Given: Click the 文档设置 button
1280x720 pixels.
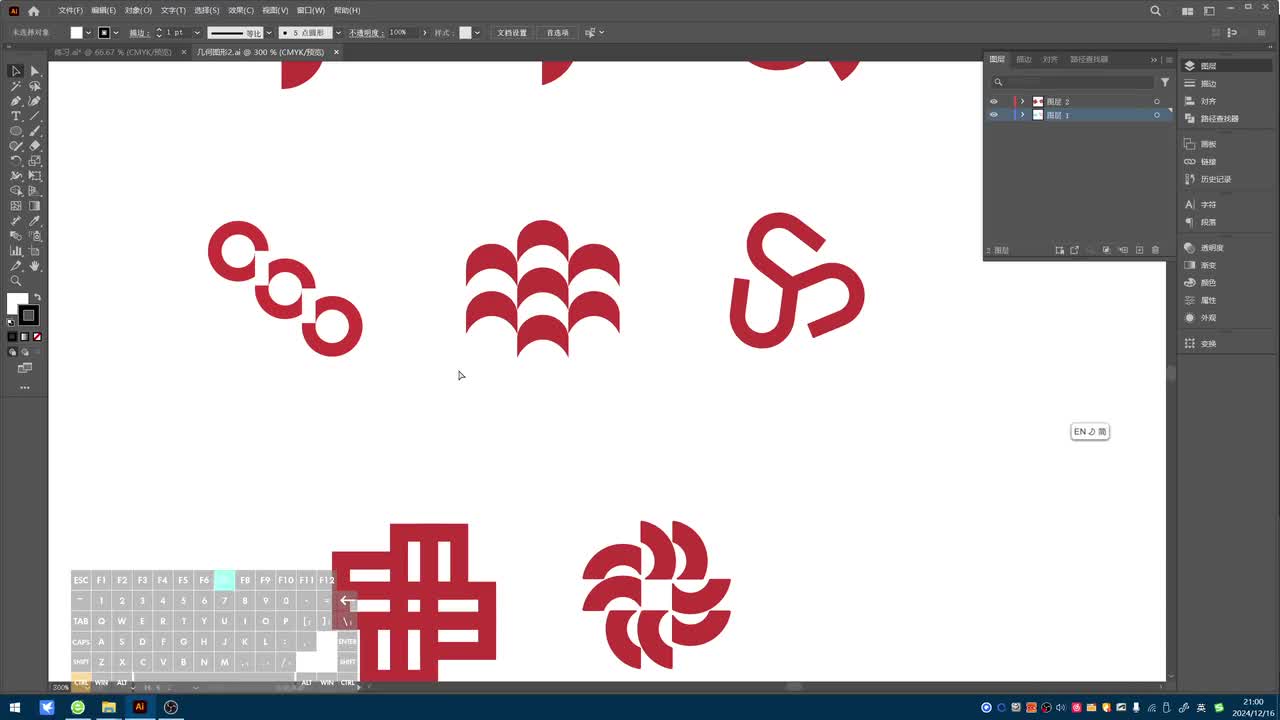Looking at the screenshot, I should (x=512, y=33).
